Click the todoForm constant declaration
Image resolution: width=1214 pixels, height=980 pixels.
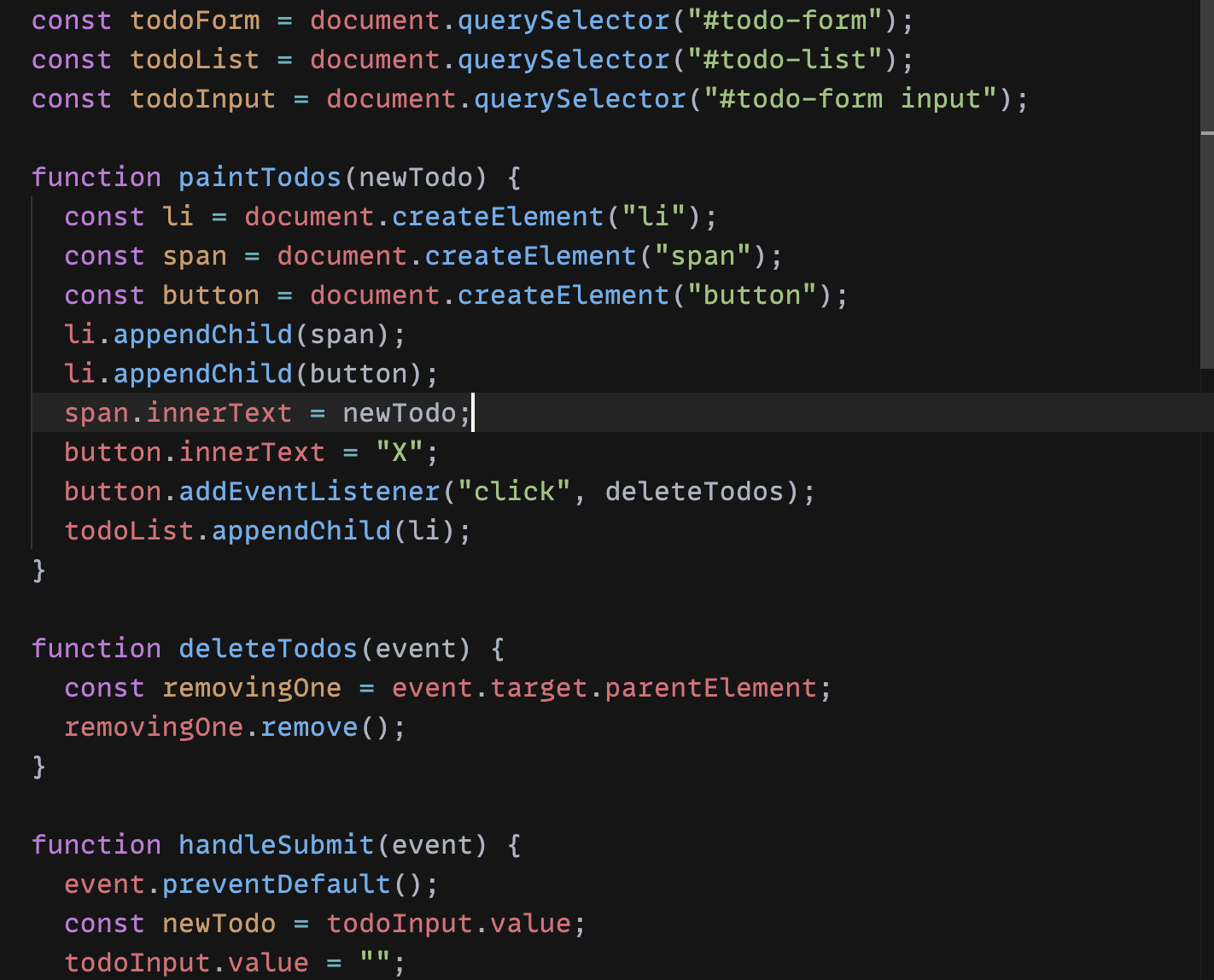click(x=195, y=20)
